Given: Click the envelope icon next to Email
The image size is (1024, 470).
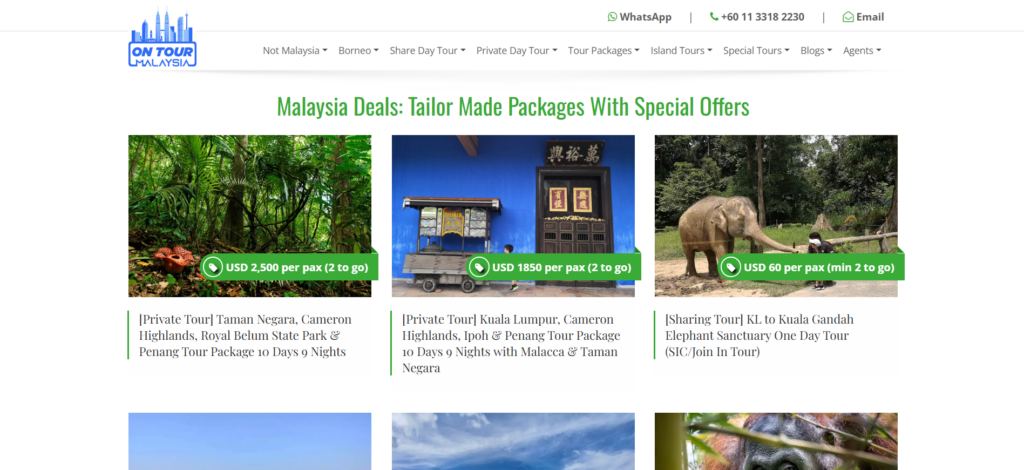Looking at the screenshot, I should click(x=848, y=17).
